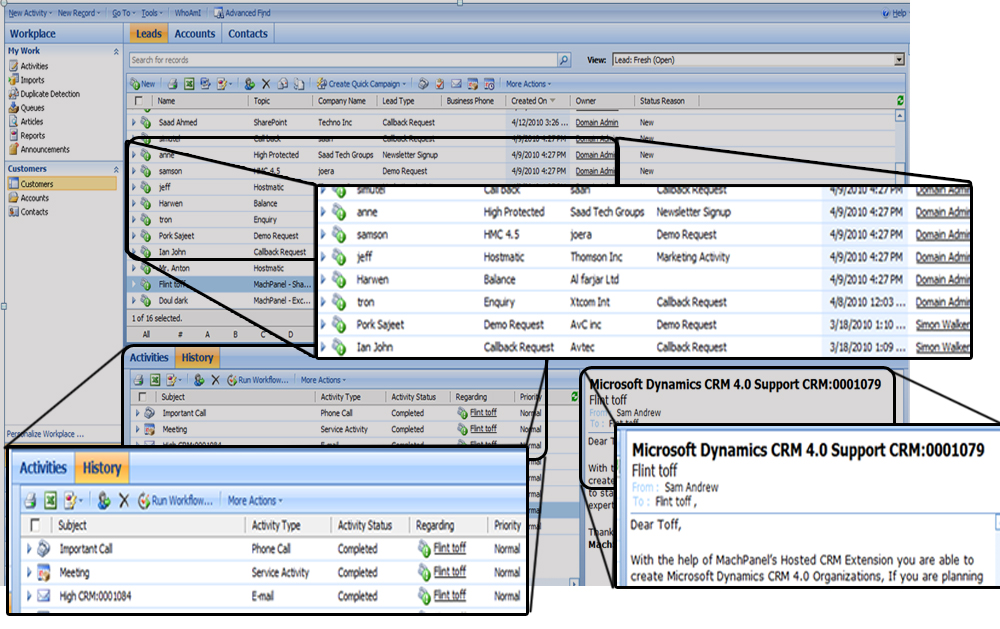
Task: Expand the Saad Ahmed row arrow
Action: 133,122
